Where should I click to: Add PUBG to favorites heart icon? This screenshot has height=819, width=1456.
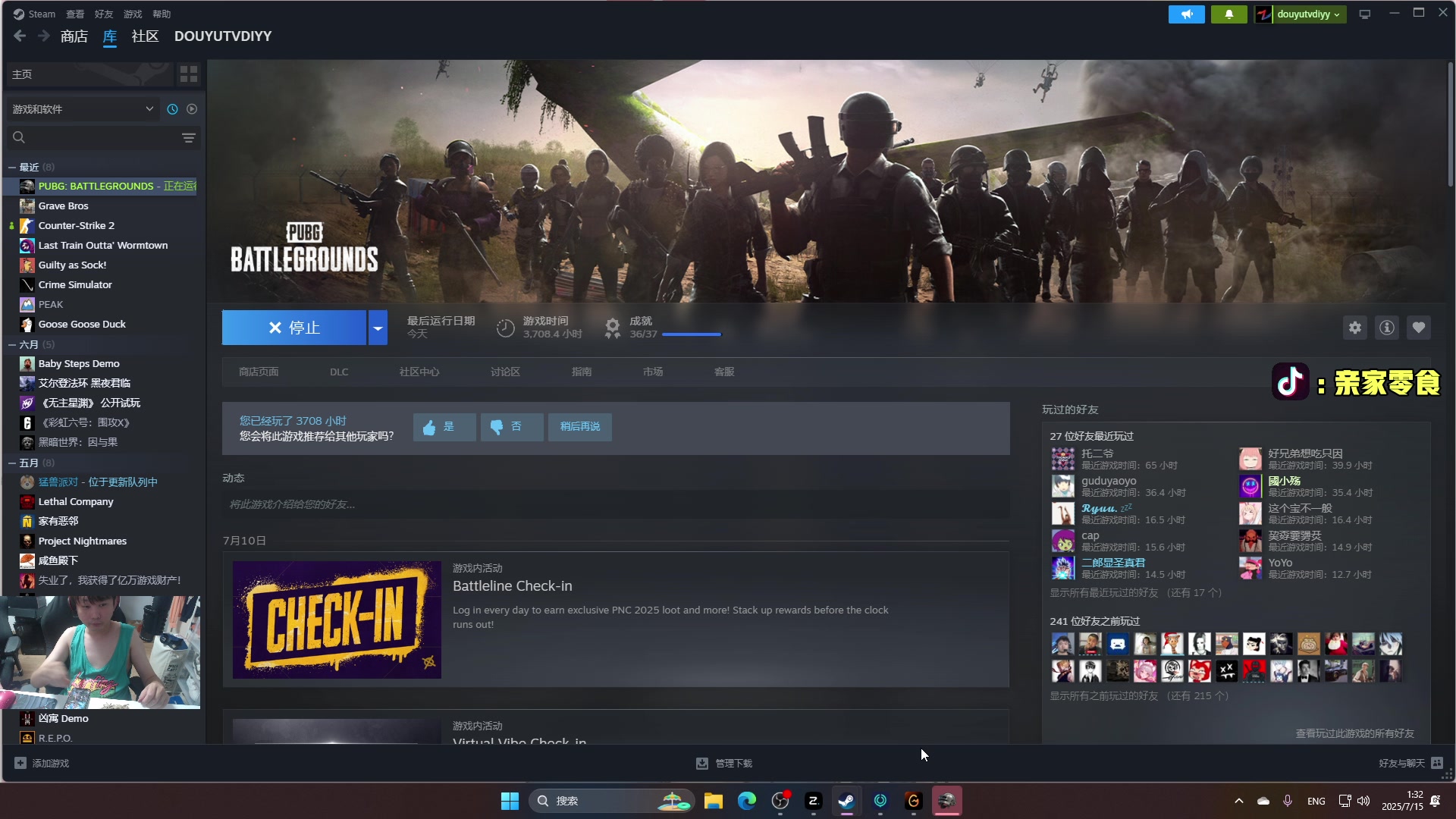point(1419,328)
